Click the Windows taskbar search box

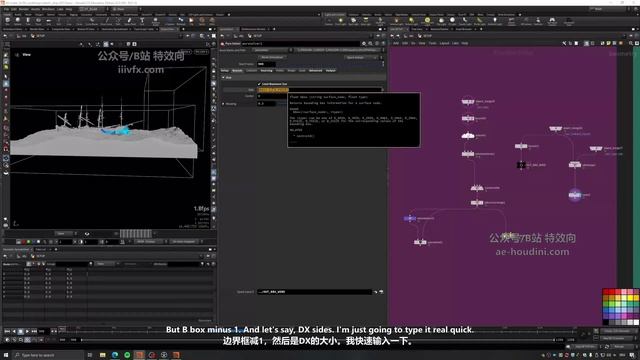[x=48, y=355]
